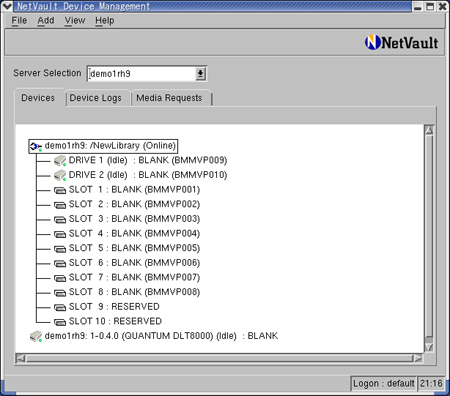Viewport: 450px width, 396px height.
Task: Click the SLOT 1 slot icon
Action: point(60,190)
